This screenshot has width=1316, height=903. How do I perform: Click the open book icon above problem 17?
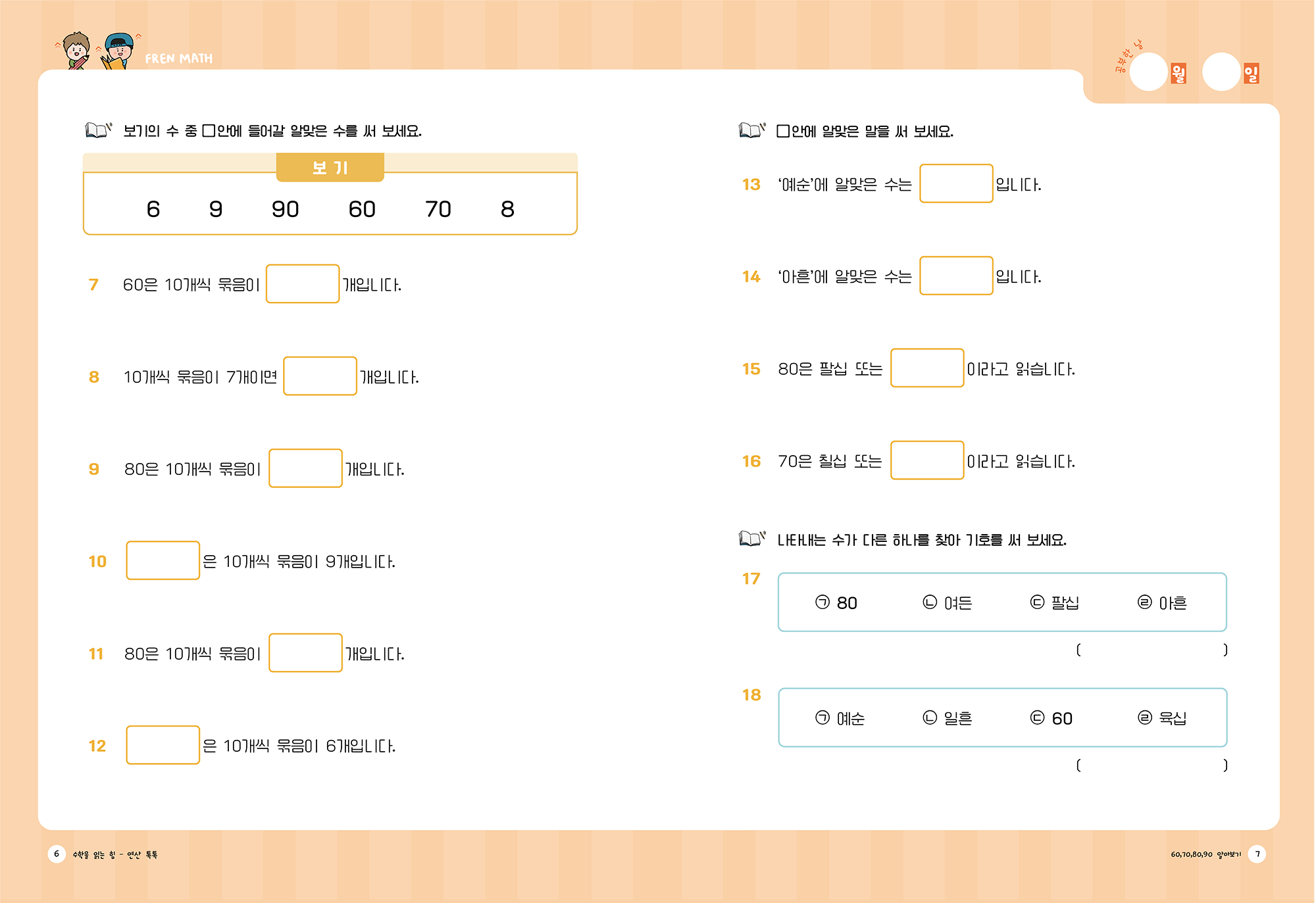tap(752, 539)
